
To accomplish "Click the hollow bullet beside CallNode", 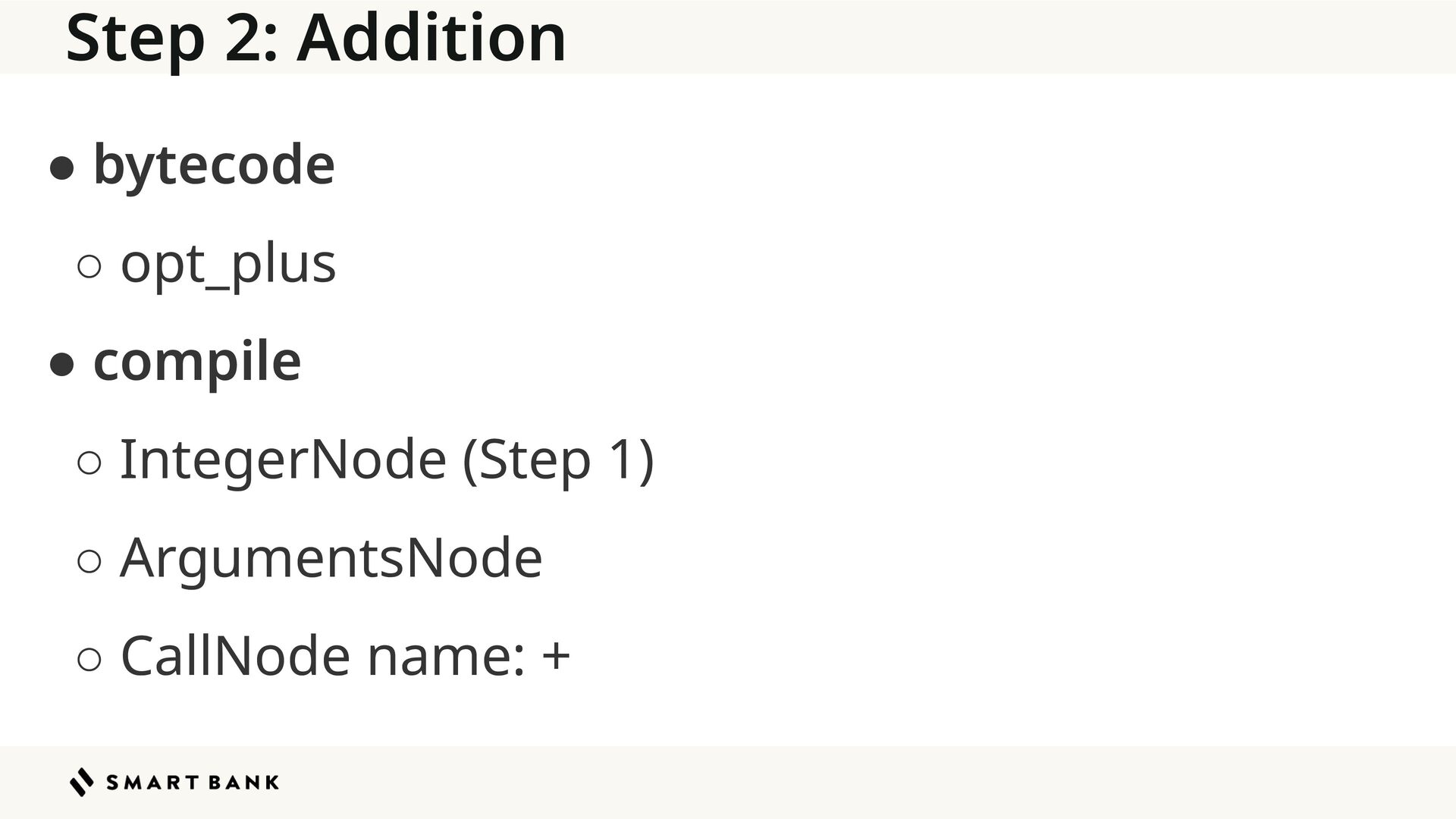I will [89, 659].
